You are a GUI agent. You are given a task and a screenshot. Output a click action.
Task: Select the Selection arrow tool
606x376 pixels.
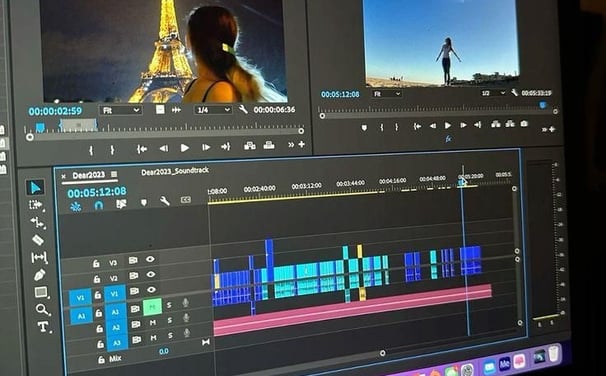(x=36, y=187)
